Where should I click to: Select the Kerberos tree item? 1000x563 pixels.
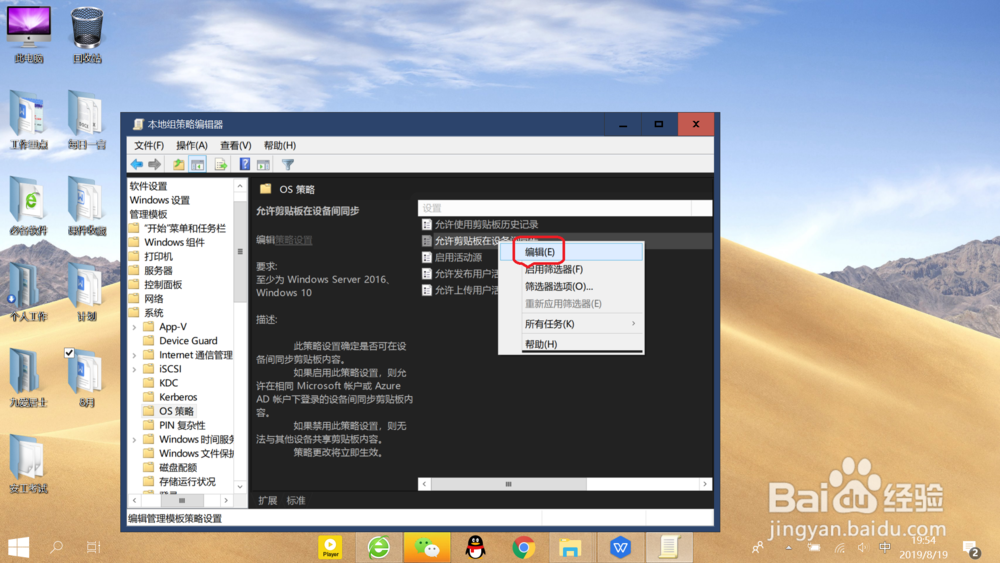178,397
